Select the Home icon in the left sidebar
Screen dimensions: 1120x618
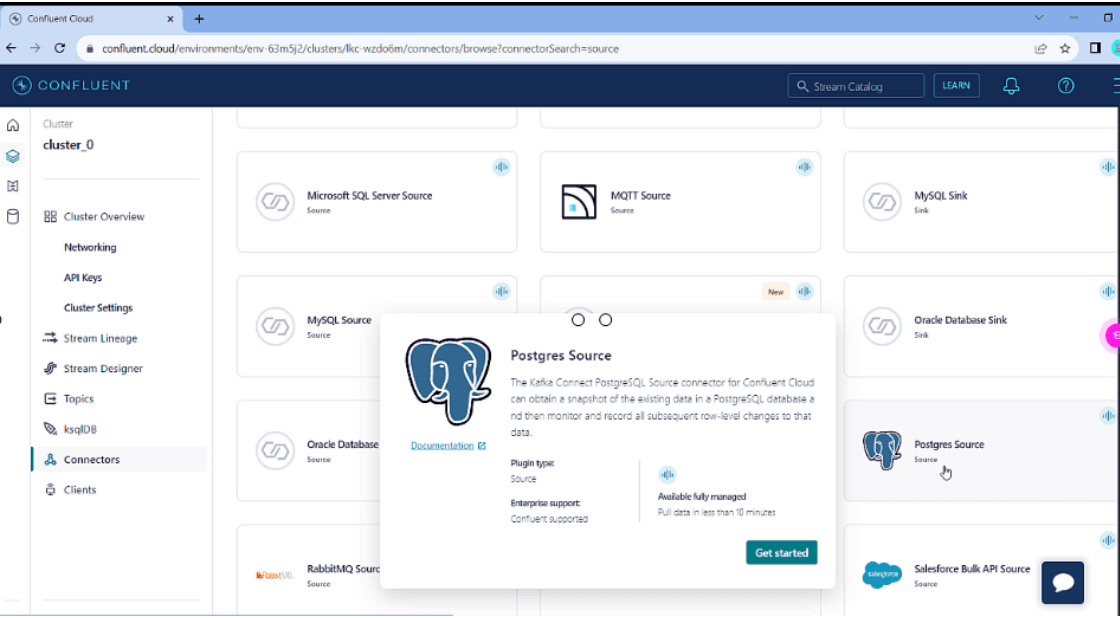click(13, 125)
